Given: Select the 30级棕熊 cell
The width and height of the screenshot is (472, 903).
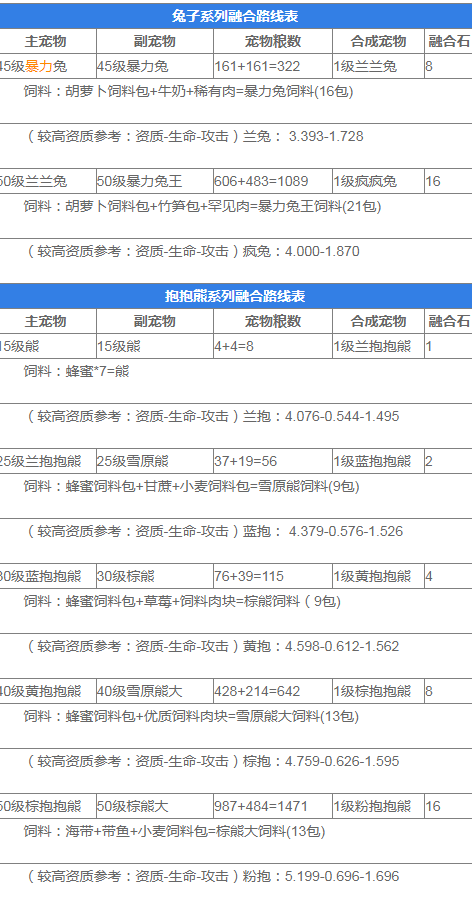Looking at the screenshot, I should click(155, 576).
